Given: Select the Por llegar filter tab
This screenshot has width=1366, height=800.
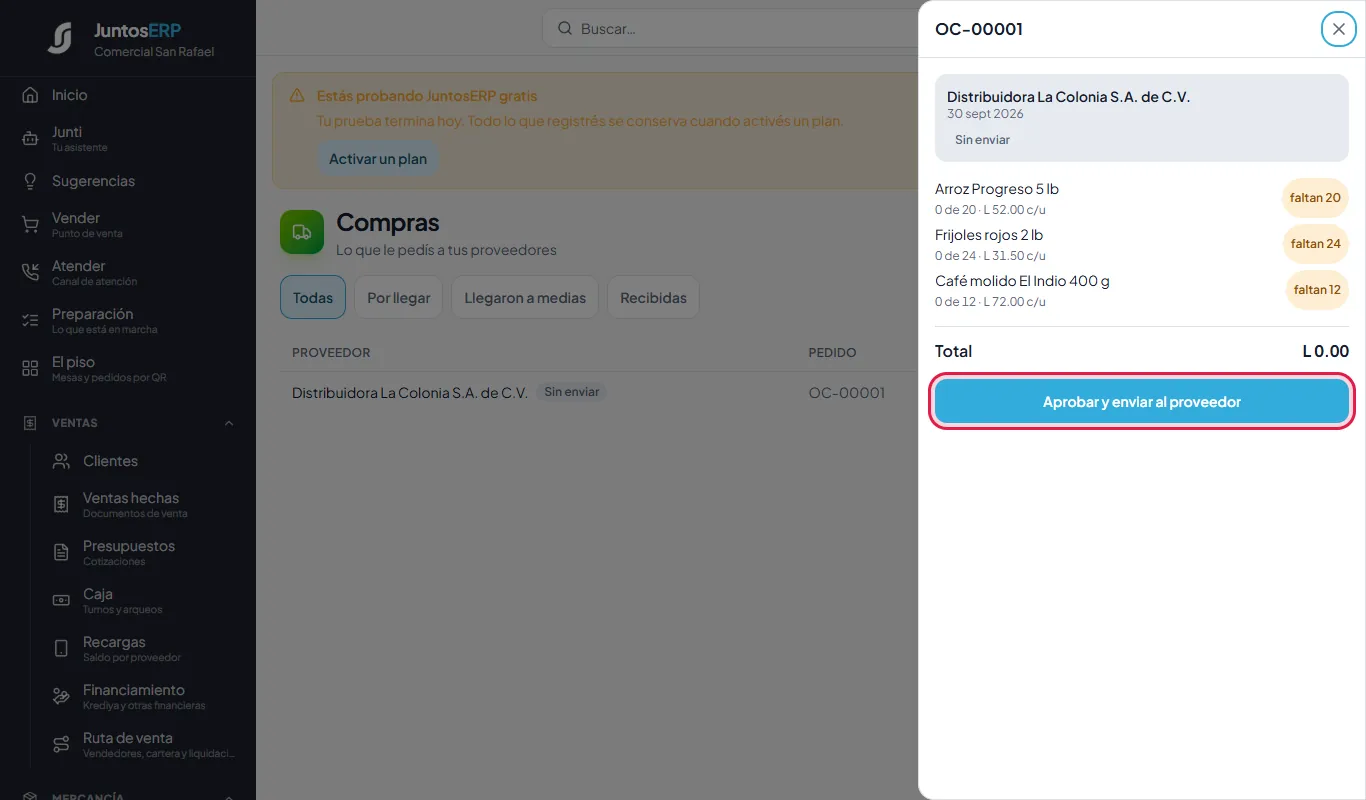Looking at the screenshot, I should click(399, 298).
